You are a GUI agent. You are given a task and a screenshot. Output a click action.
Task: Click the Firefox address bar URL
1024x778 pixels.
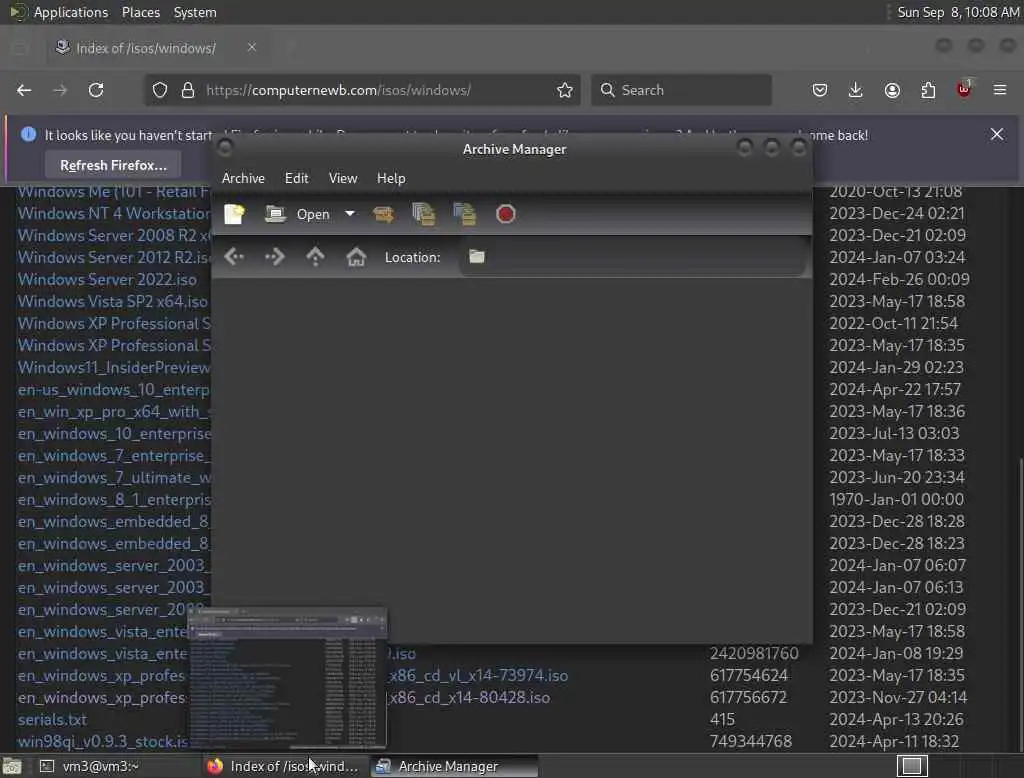click(338, 90)
